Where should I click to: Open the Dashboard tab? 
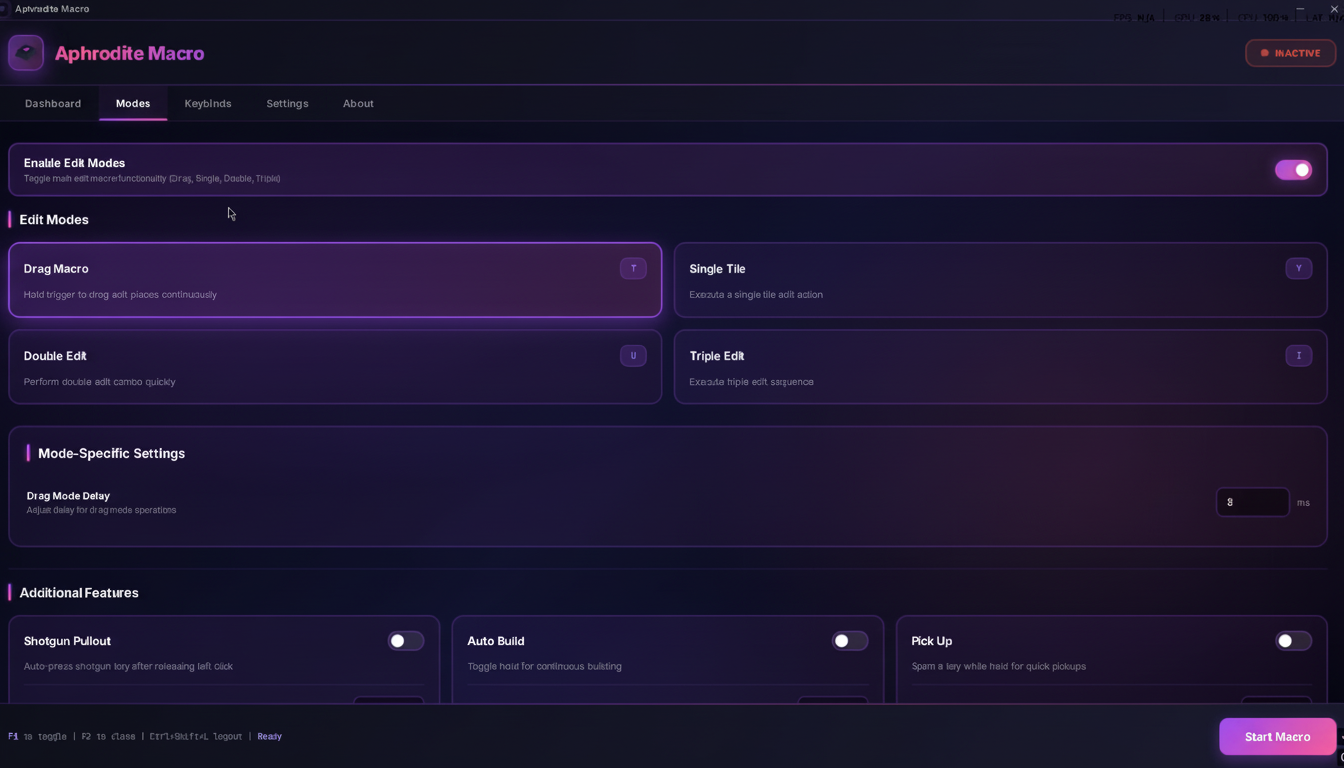(x=53, y=104)
